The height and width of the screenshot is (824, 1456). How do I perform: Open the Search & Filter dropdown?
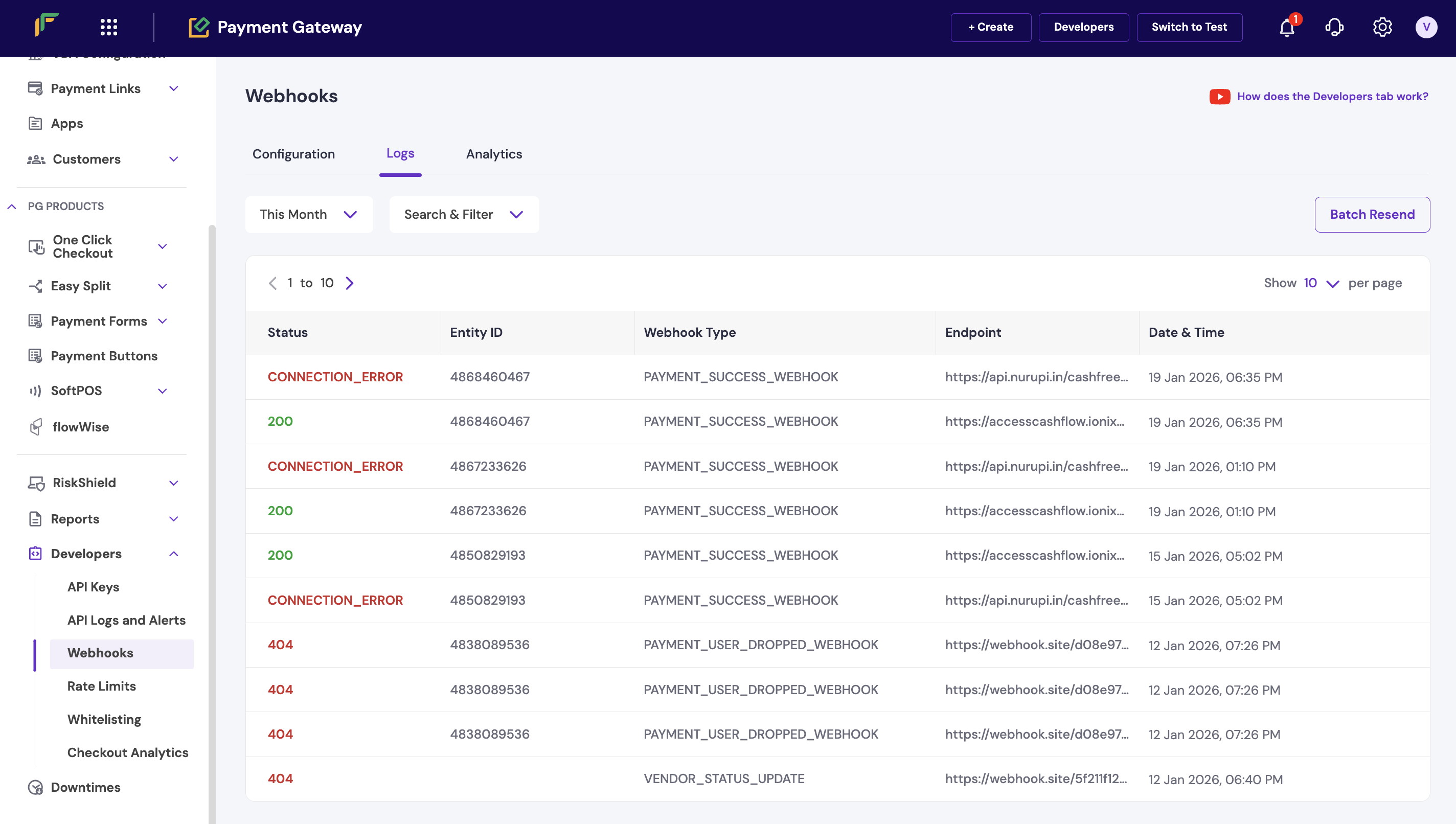tap(464, 215)
